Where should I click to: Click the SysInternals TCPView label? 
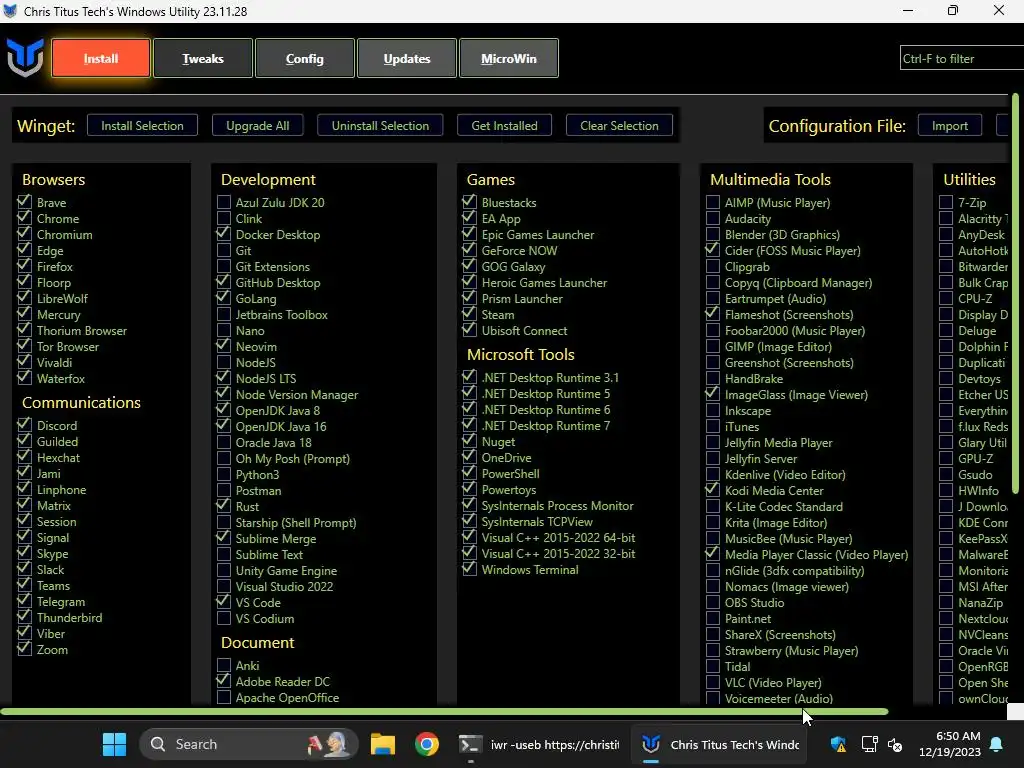click(537, 521)
